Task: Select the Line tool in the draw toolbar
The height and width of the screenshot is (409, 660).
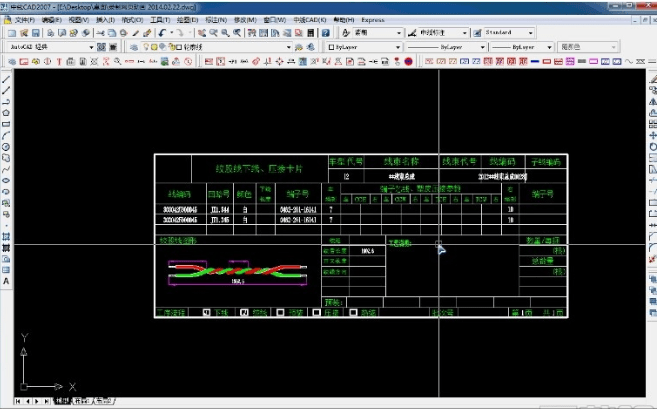Action: click(x=6, y=79)
